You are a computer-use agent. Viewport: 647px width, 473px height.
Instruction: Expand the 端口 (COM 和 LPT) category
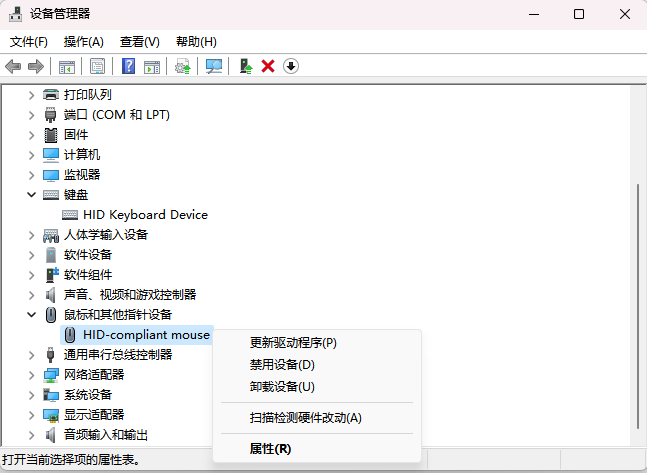point(31,115)
